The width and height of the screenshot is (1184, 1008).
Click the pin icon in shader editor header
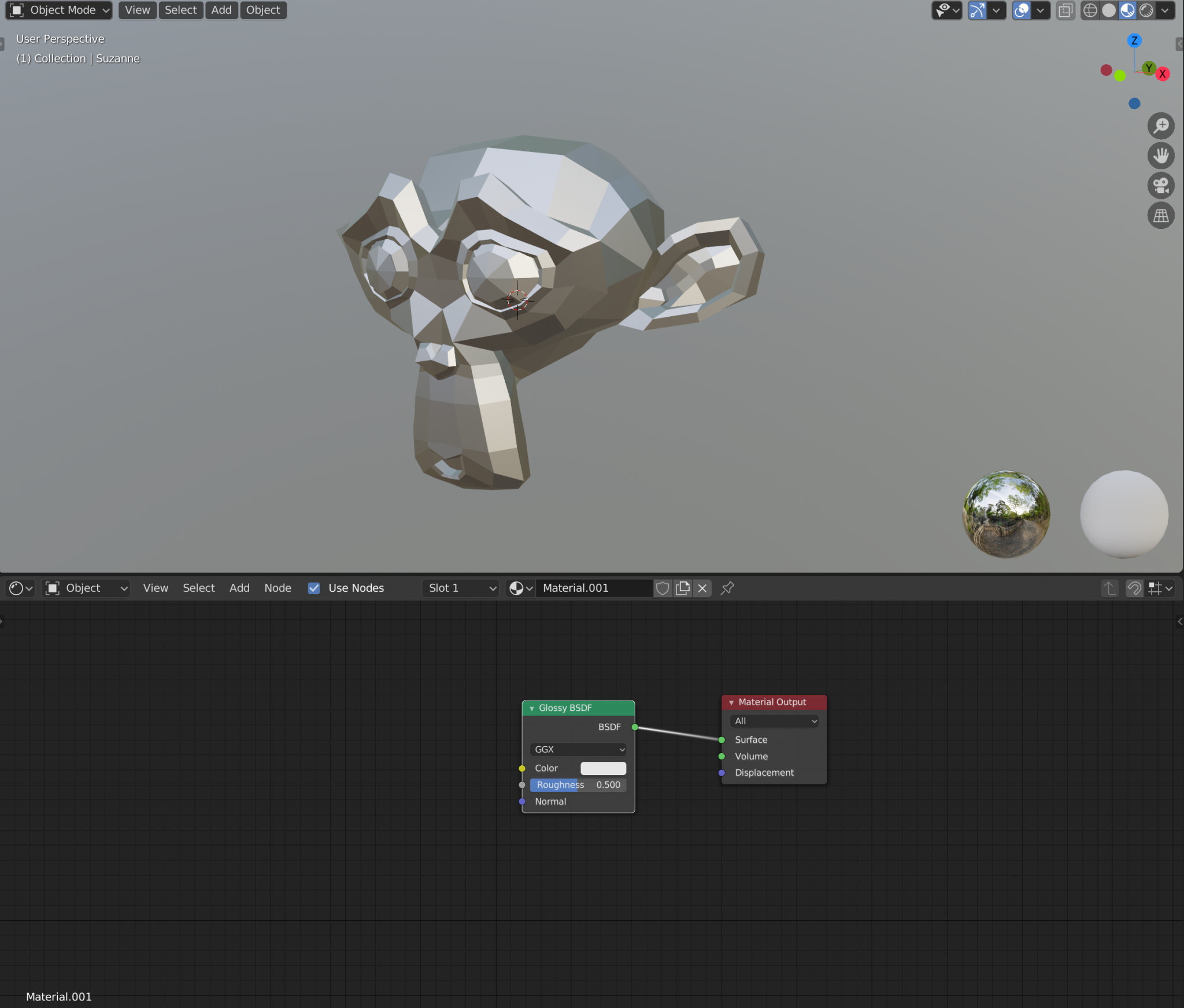(x=727, y=588)
